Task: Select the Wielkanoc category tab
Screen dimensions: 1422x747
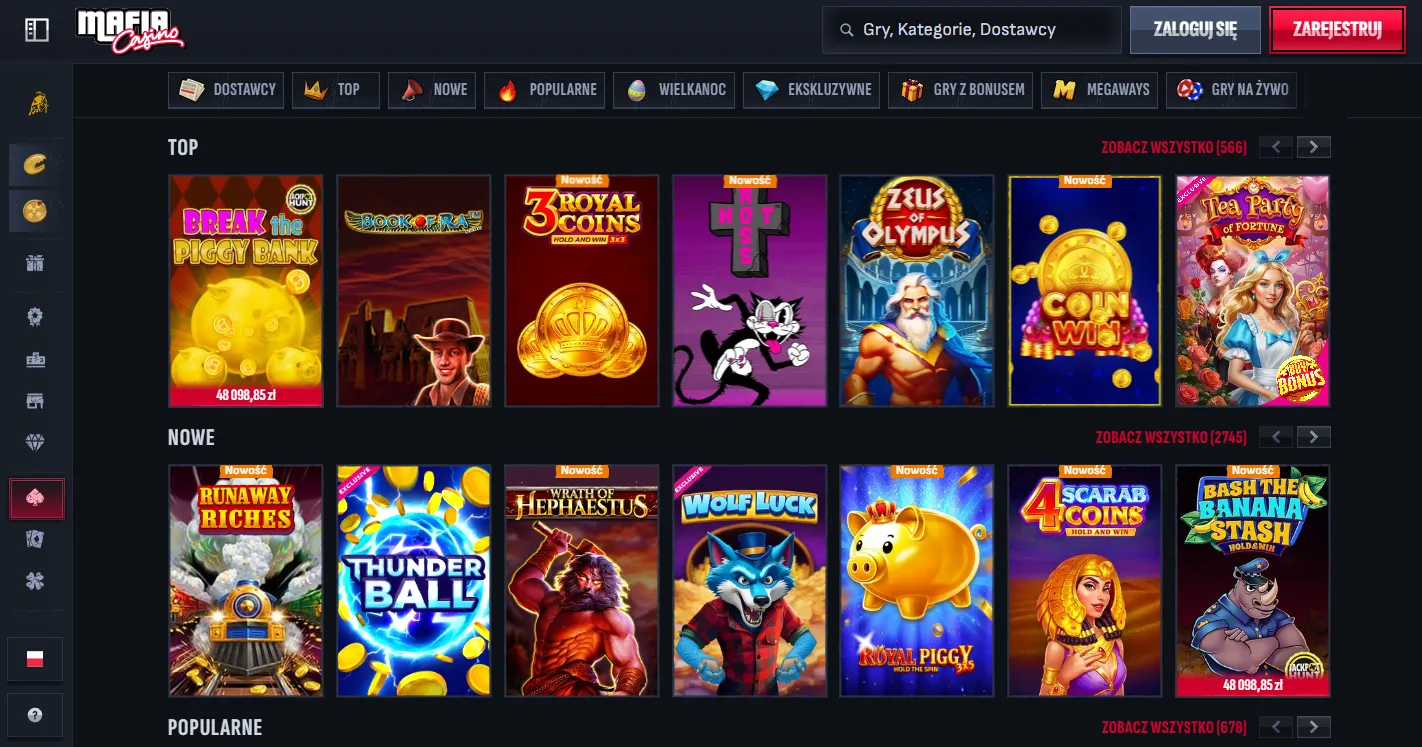Action: tap(675, 90)
